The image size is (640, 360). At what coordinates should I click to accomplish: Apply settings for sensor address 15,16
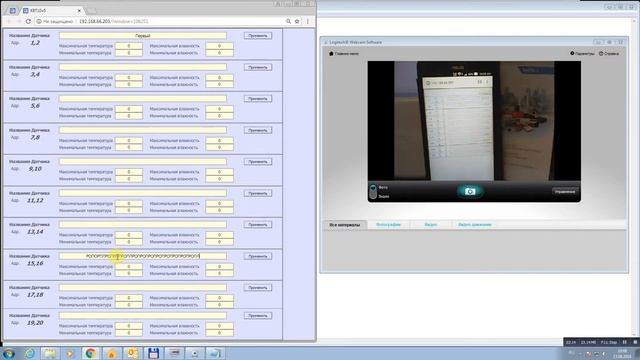point(258,256)
